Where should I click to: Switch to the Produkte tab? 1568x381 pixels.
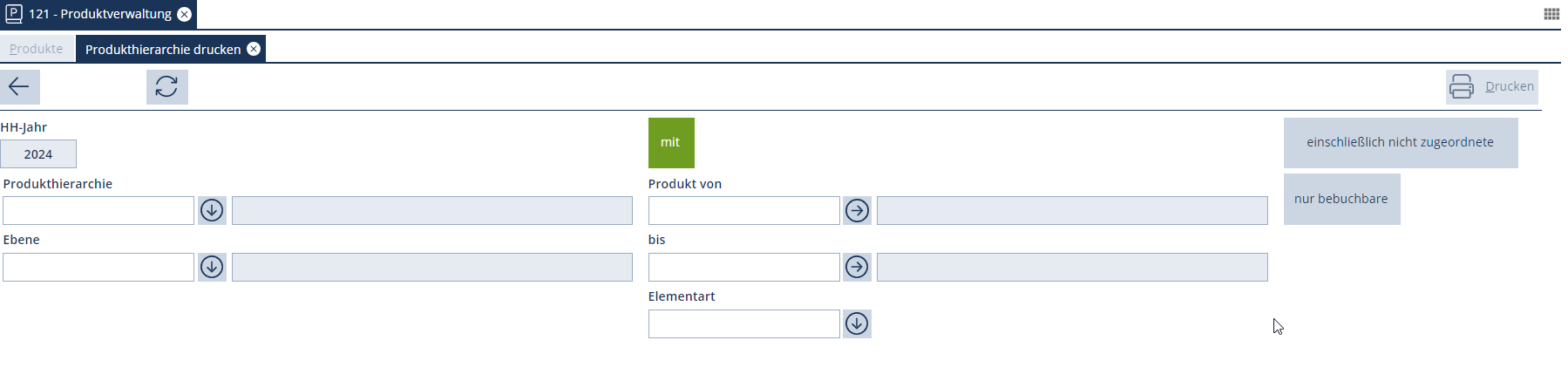pos(36,49)
